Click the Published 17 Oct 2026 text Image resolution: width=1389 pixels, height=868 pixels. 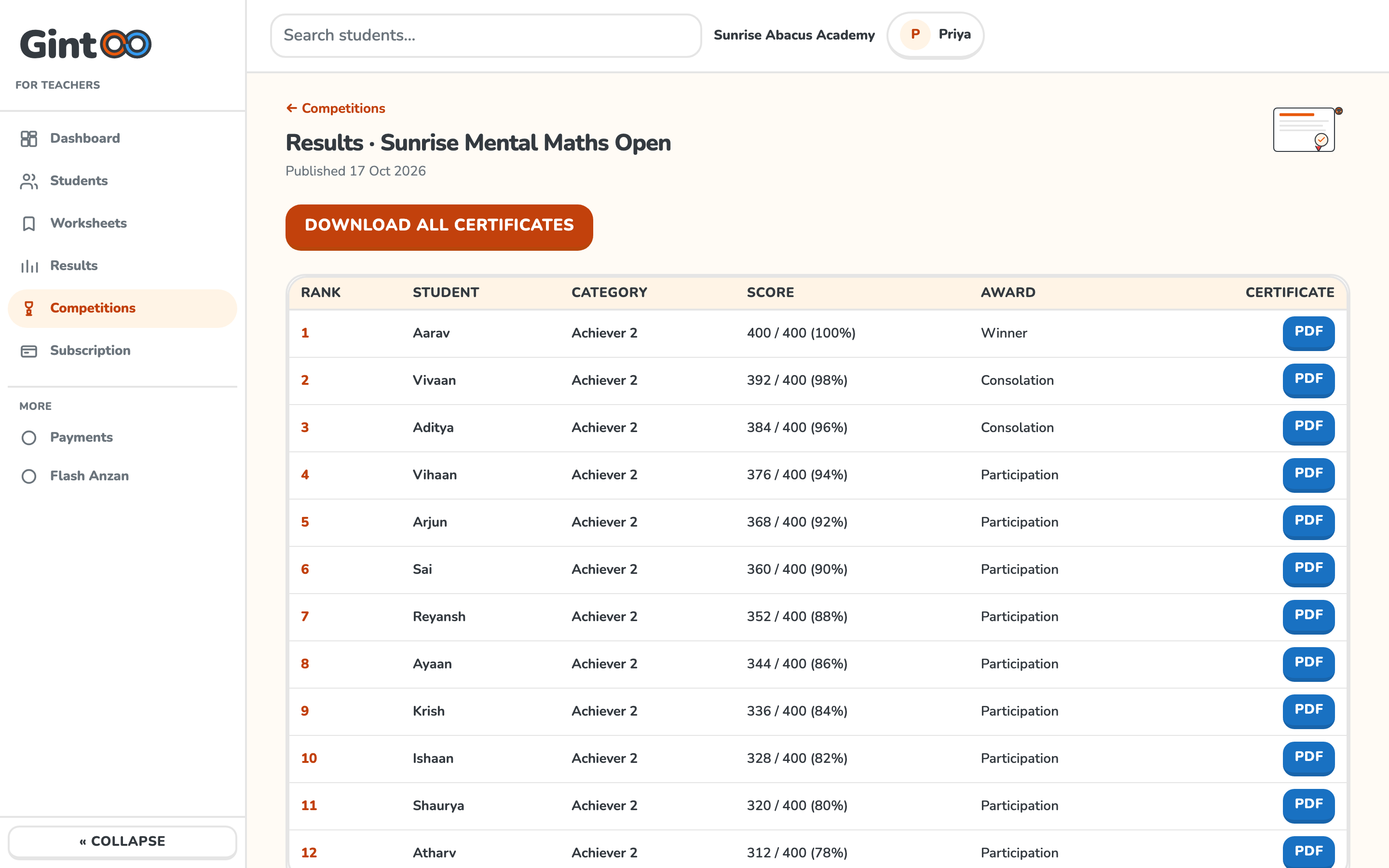tap(356, 171)
